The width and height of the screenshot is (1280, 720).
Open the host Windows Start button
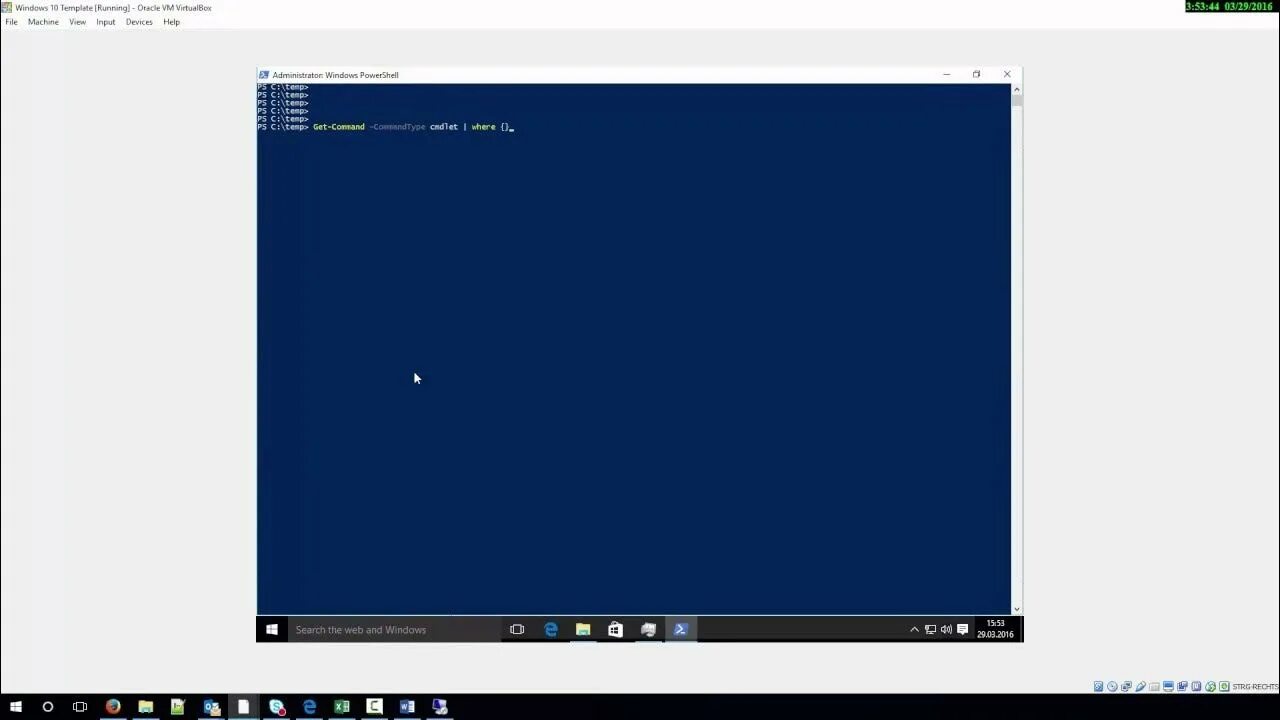pyautogui.click(x=15, y=707)
